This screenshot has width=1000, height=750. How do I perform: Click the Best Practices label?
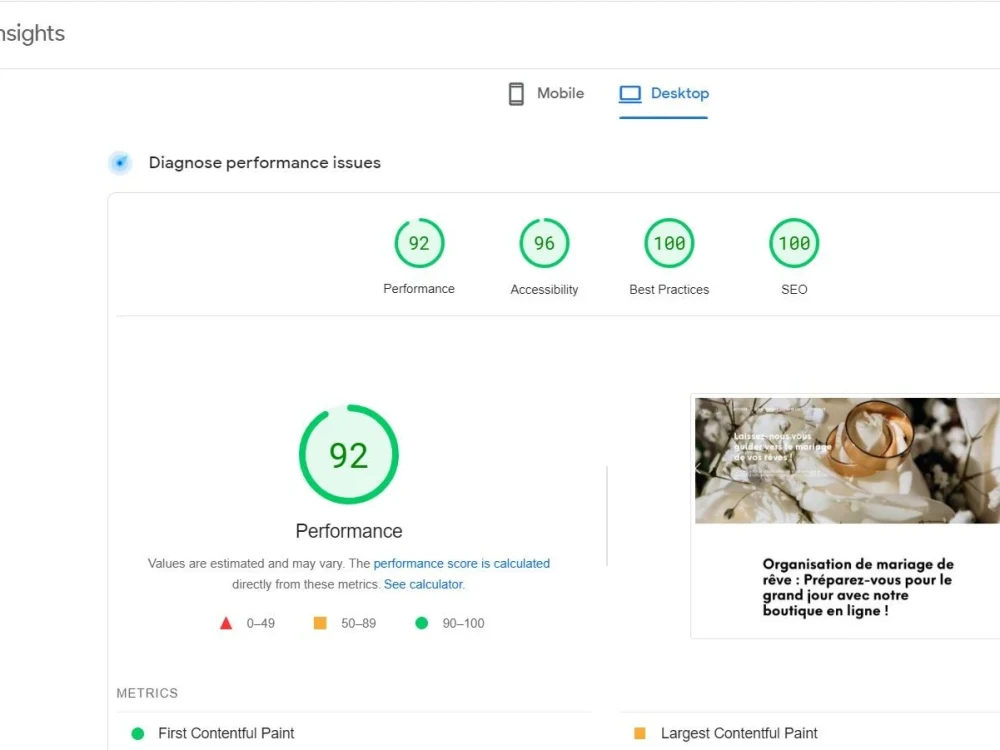[669, 290]
